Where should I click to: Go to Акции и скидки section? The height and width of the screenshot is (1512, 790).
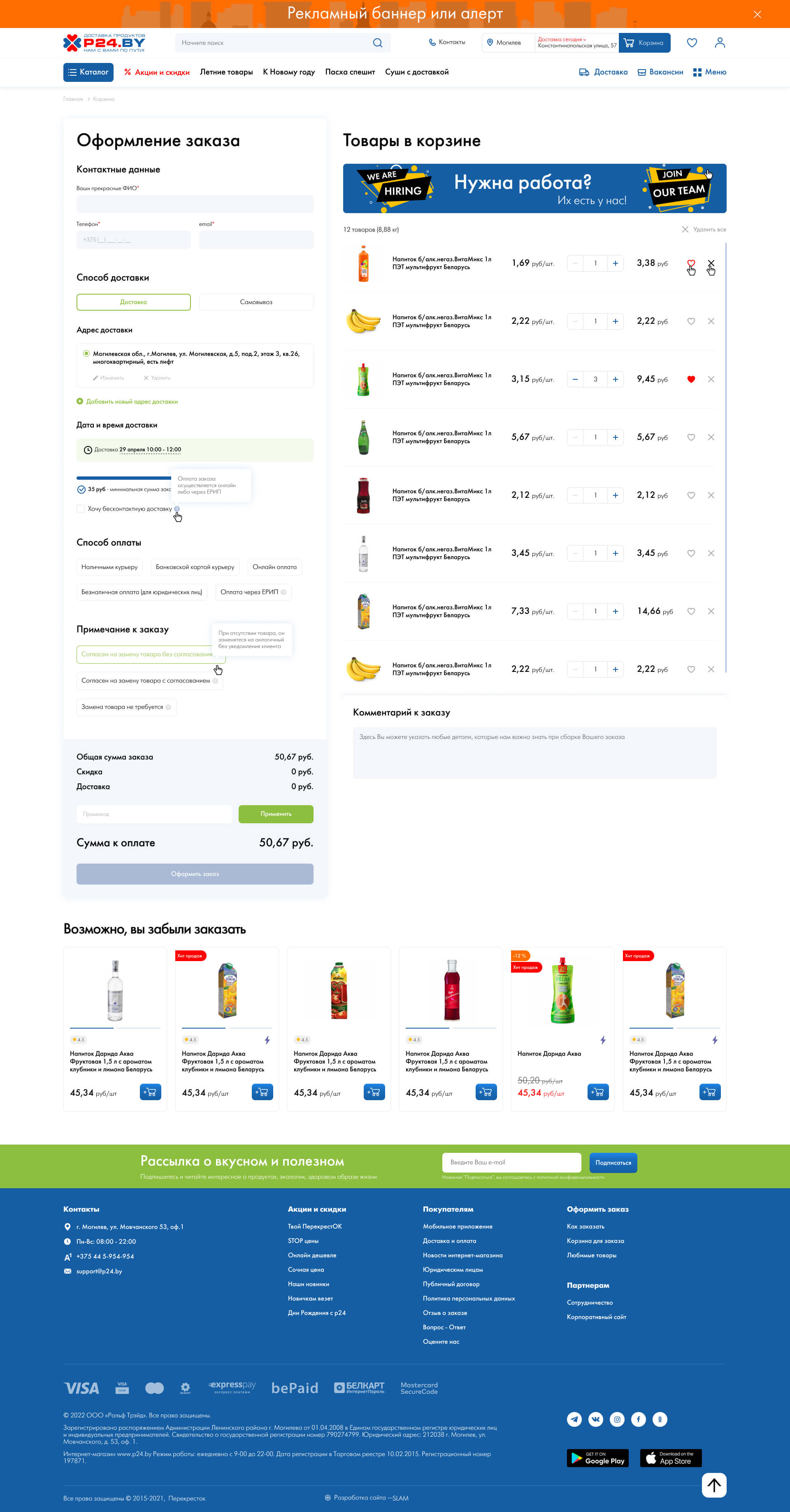pyautogui.click(x=157, y=72)
